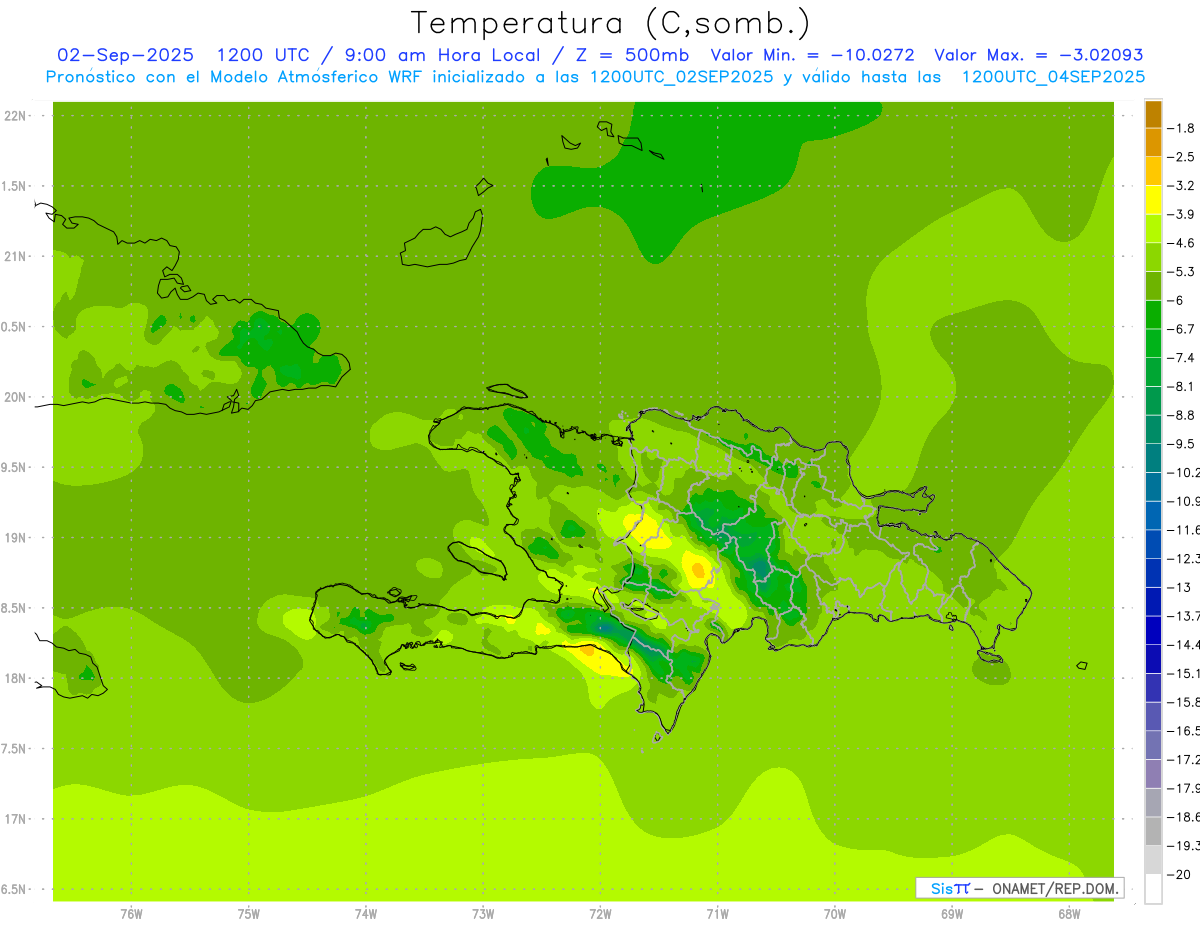
Task: Click the 'Temperatura (C,somb.)' title
Action: click(610, 22)
